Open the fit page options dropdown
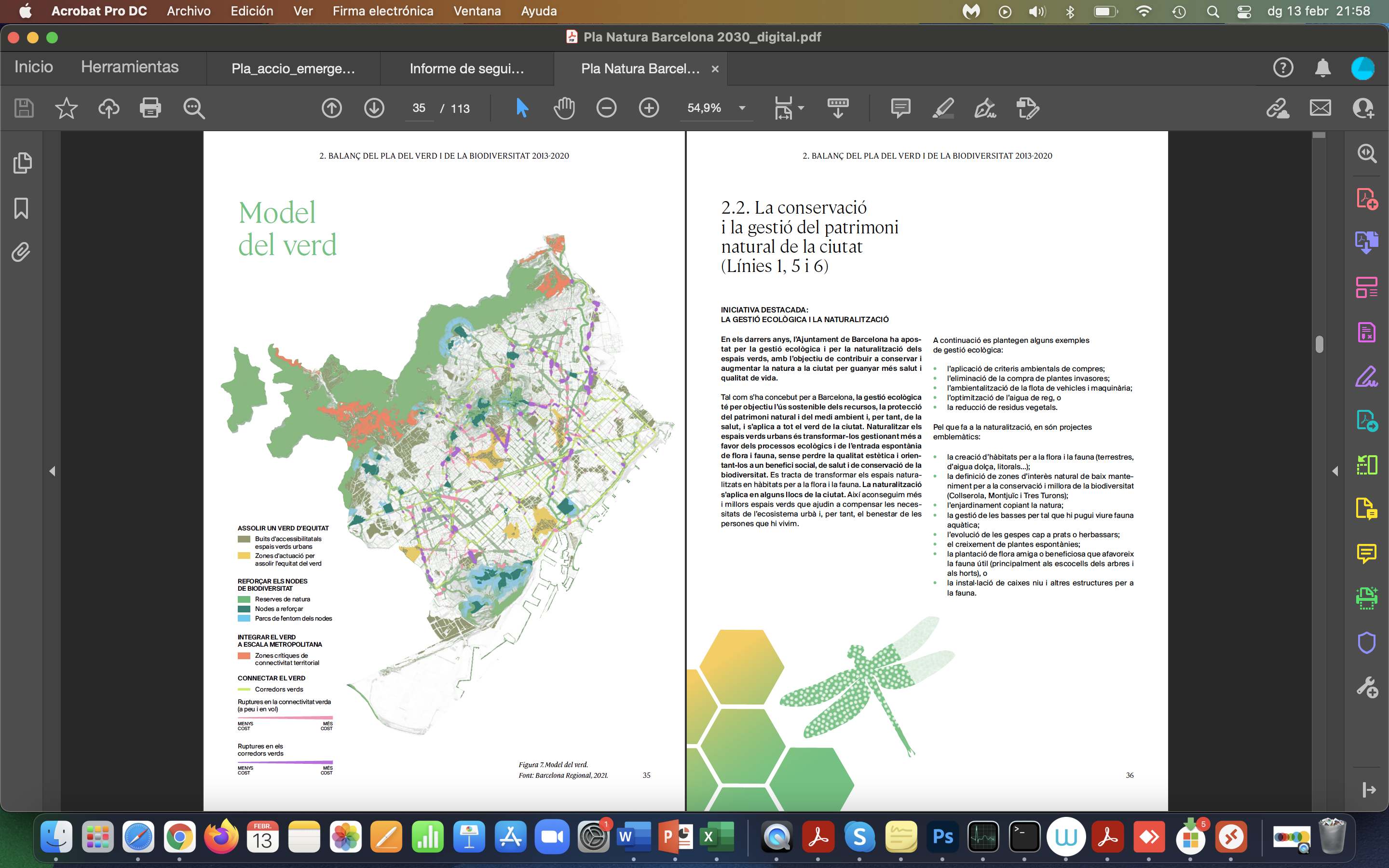Viewport: 1389px width, 868px height. (801, 108)
